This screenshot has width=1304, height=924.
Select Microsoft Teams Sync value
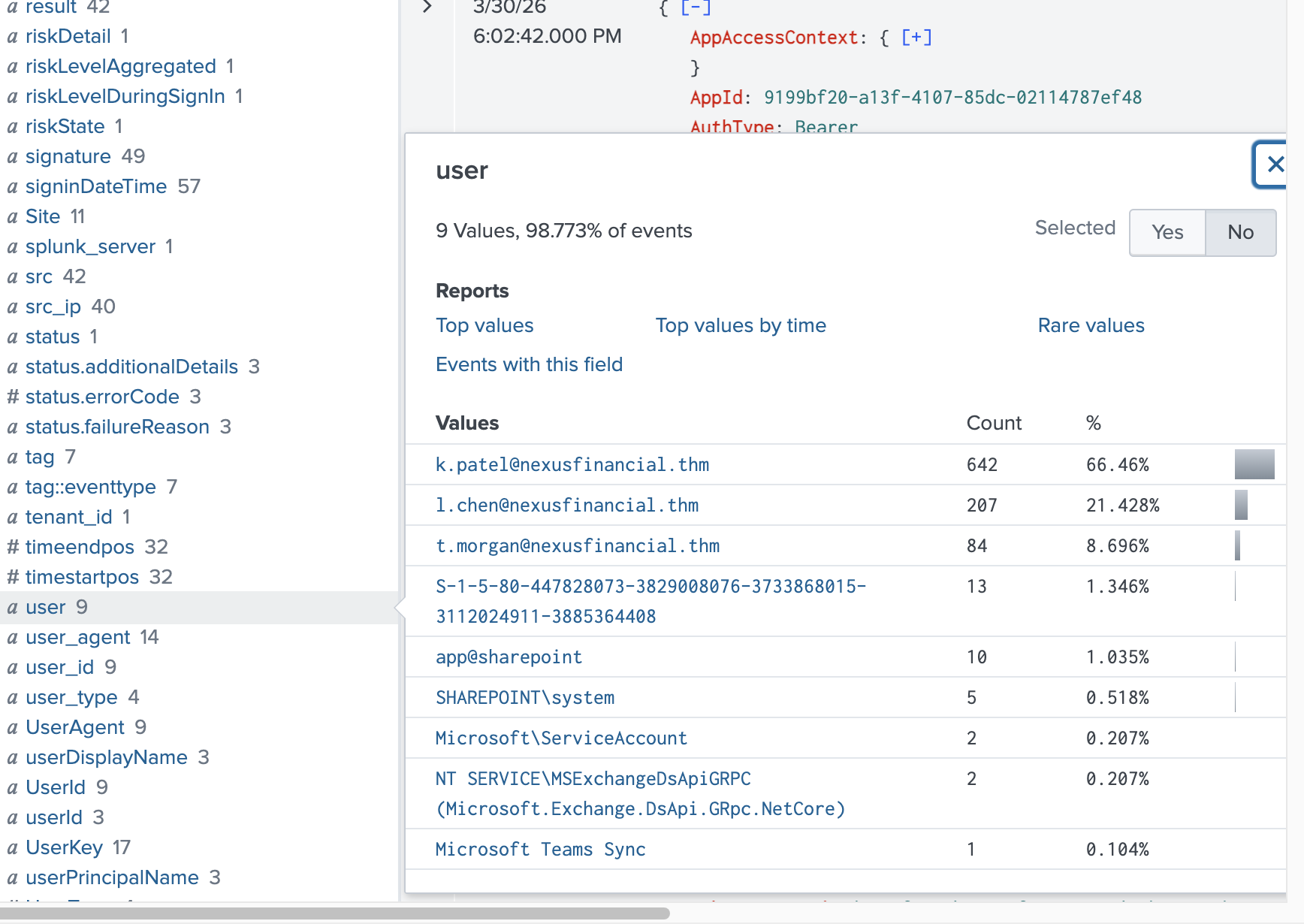click(x=540, y=850)
